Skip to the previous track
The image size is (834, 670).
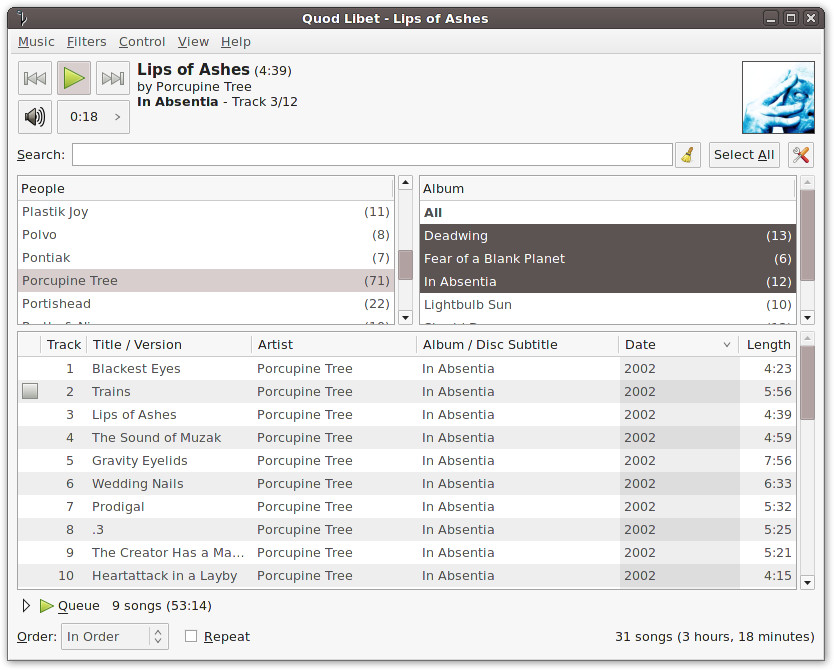(x=35, y=79)
